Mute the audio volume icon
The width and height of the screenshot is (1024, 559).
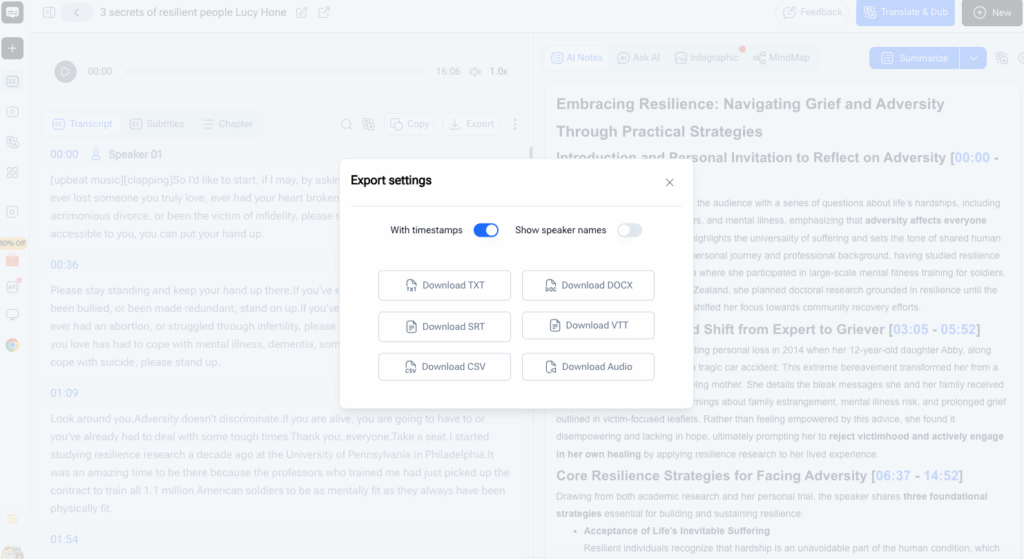[475, 71]
